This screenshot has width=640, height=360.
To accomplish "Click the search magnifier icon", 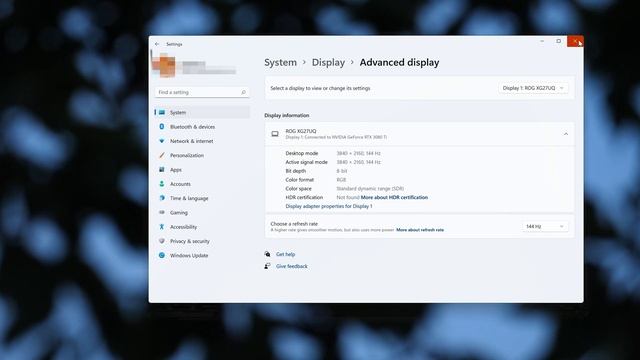I will coord(243,92).
